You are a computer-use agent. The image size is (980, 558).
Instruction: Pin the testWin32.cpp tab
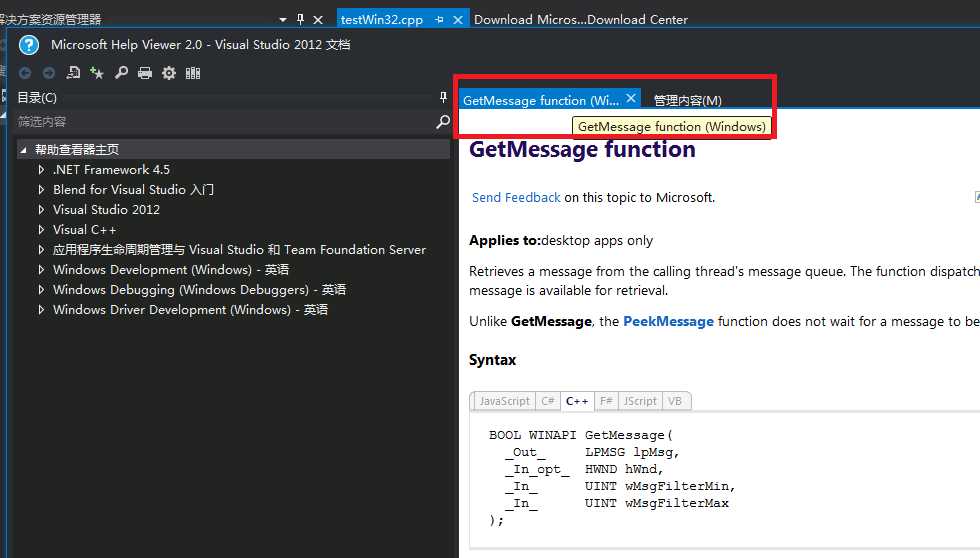click(439, 20)
